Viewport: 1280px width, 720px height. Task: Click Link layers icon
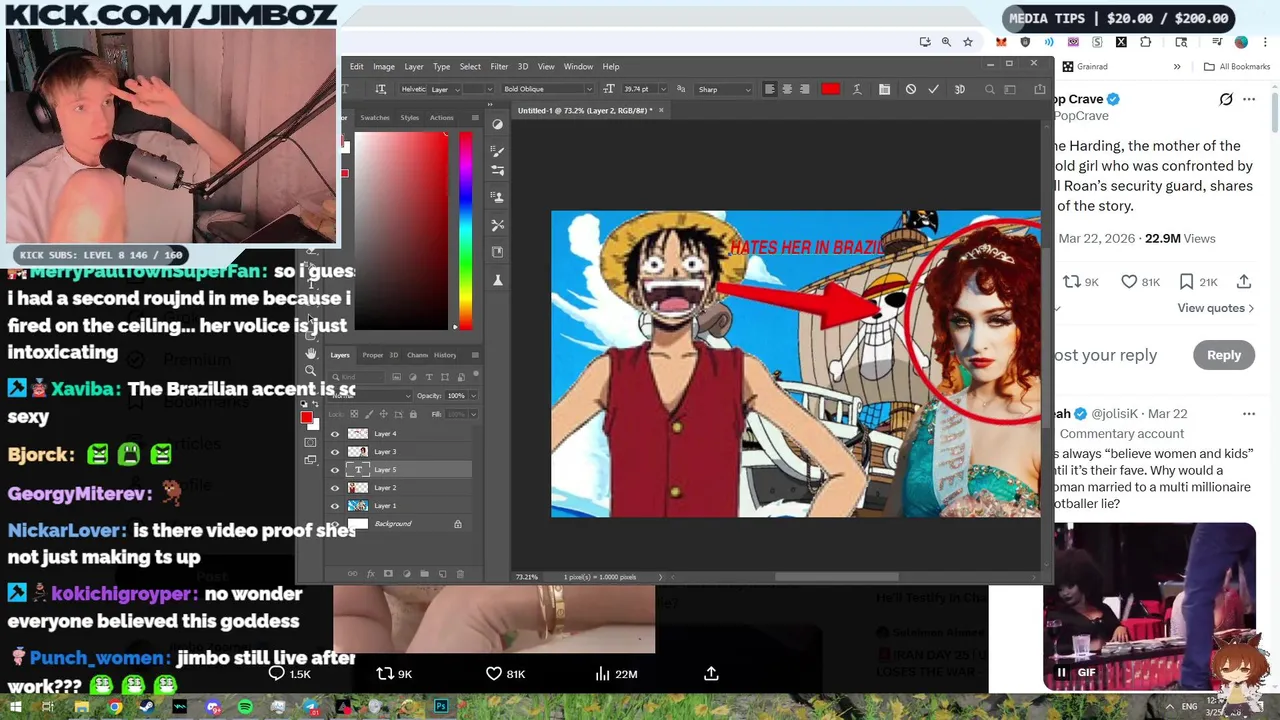tap(352, 574)
